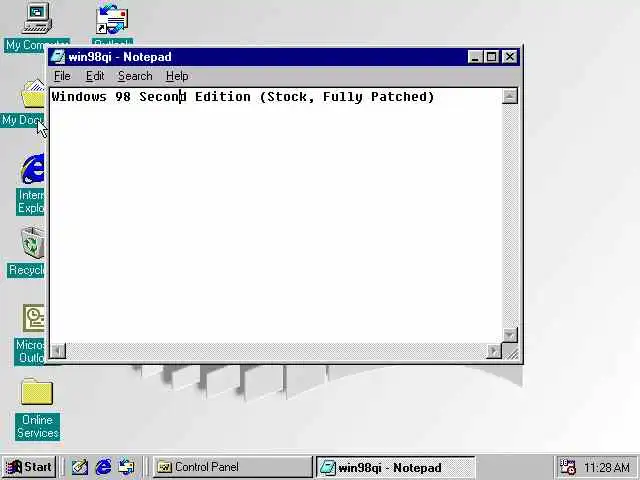Open the File menu in Notepad
The height and width of the screenshot is (480, 640).
[62, 76]
